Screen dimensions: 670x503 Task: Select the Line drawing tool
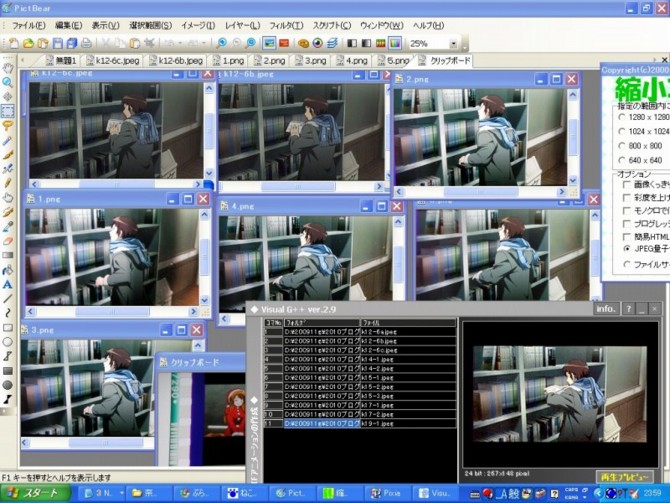[x=8, y=299]
